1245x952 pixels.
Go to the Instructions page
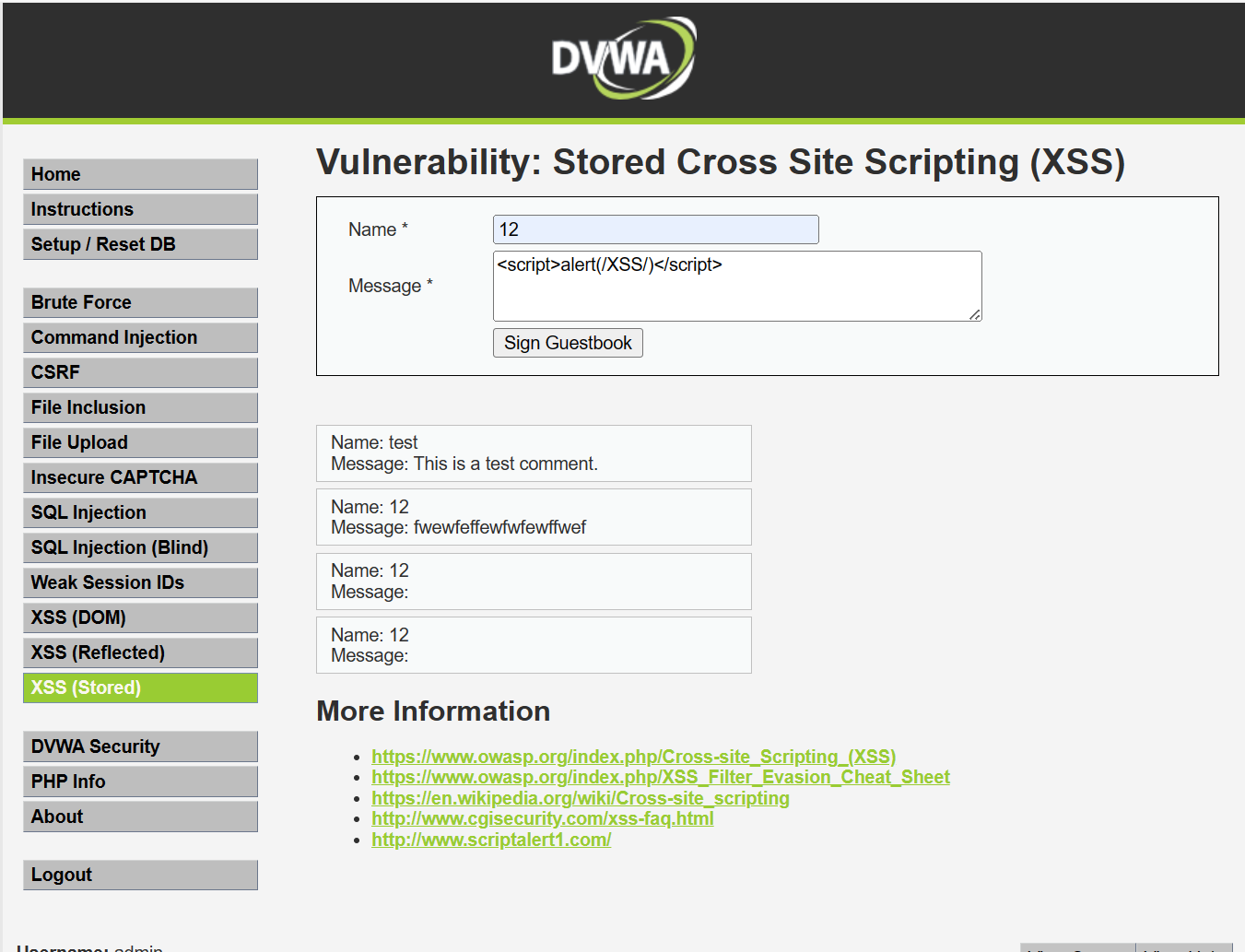click(x=140, y=209)
